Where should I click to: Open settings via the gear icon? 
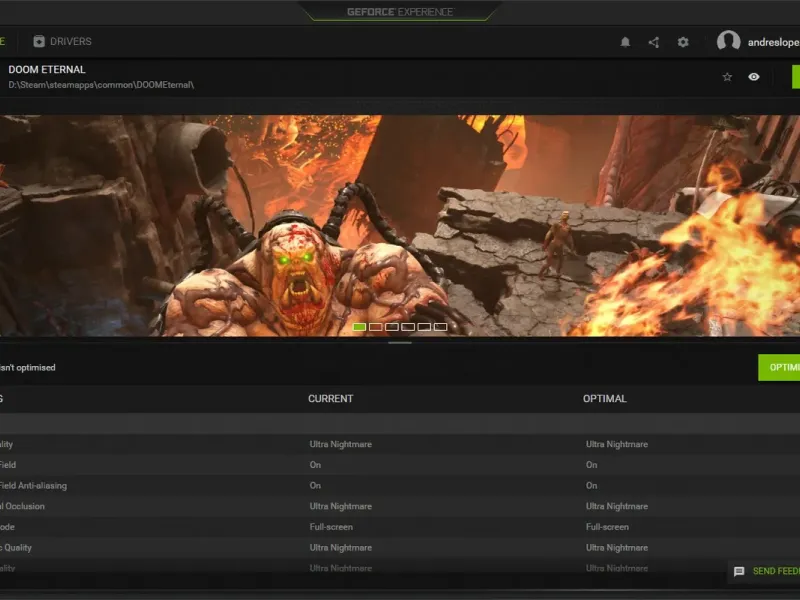(683, 42)
